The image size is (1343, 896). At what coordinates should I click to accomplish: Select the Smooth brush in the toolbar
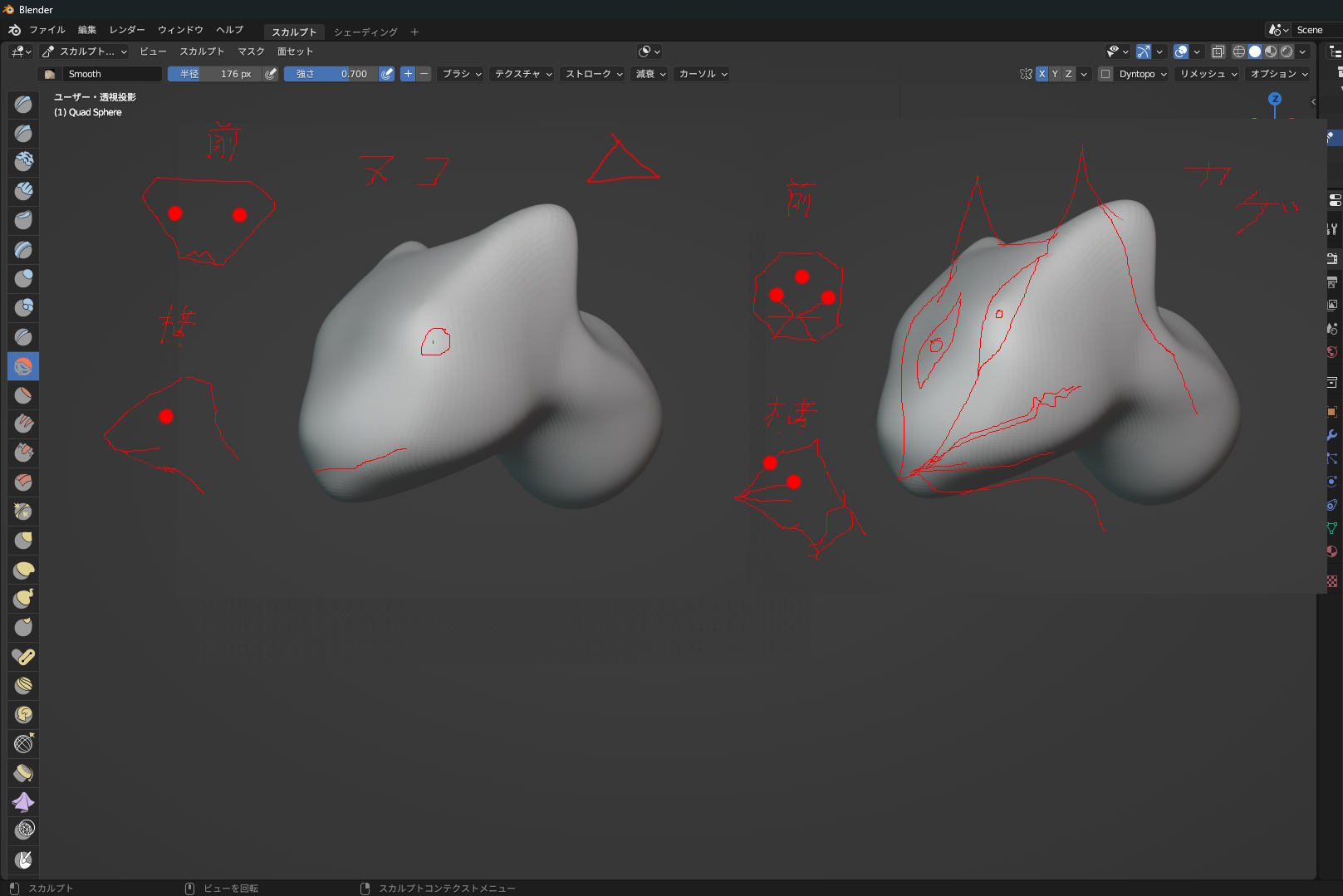(23, 366)
